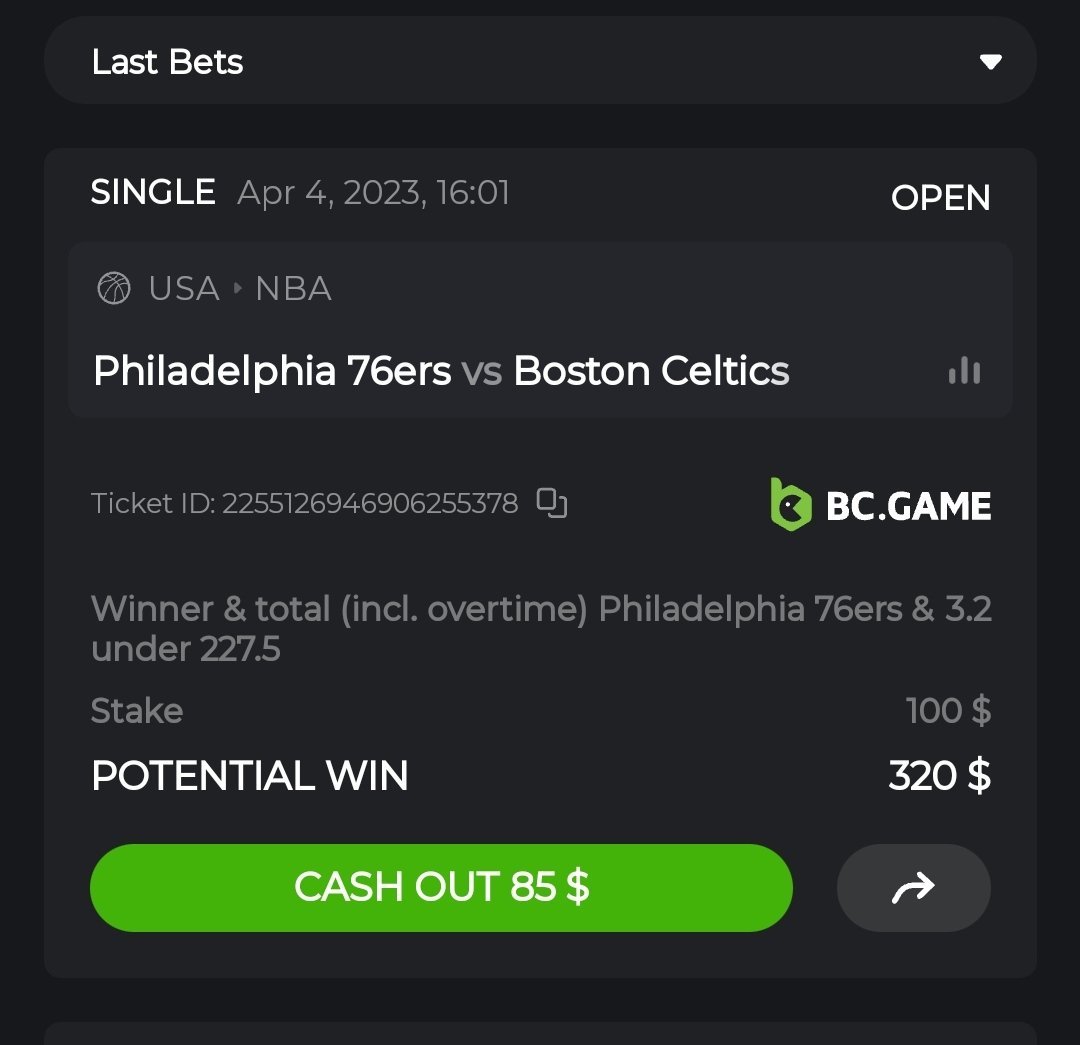Click the basketball sport icon
The image size is (1080, 1045).
(x=114, y=289)
